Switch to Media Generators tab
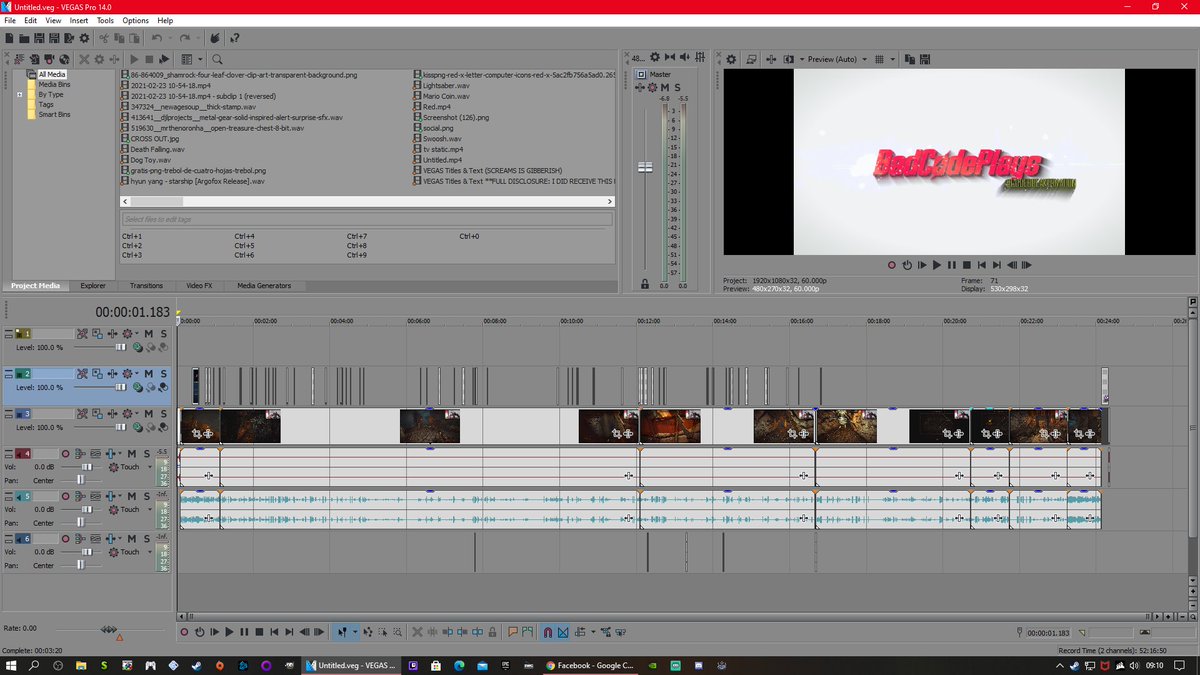The image size is (1200, 675). click(264, 286)
